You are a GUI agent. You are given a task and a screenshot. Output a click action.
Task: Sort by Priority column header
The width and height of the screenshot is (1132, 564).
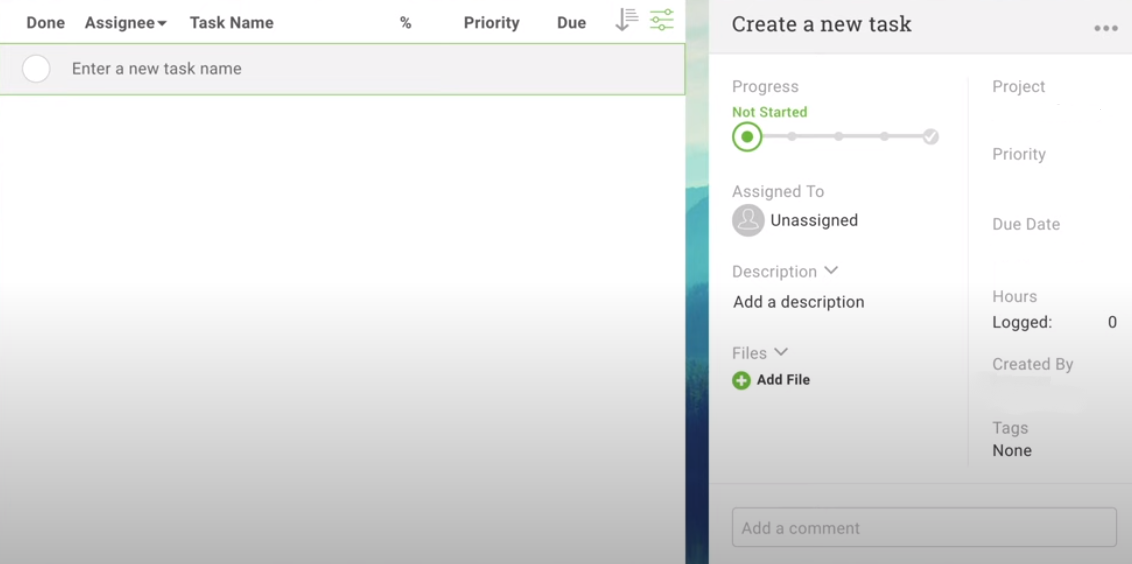coord(491,23)
